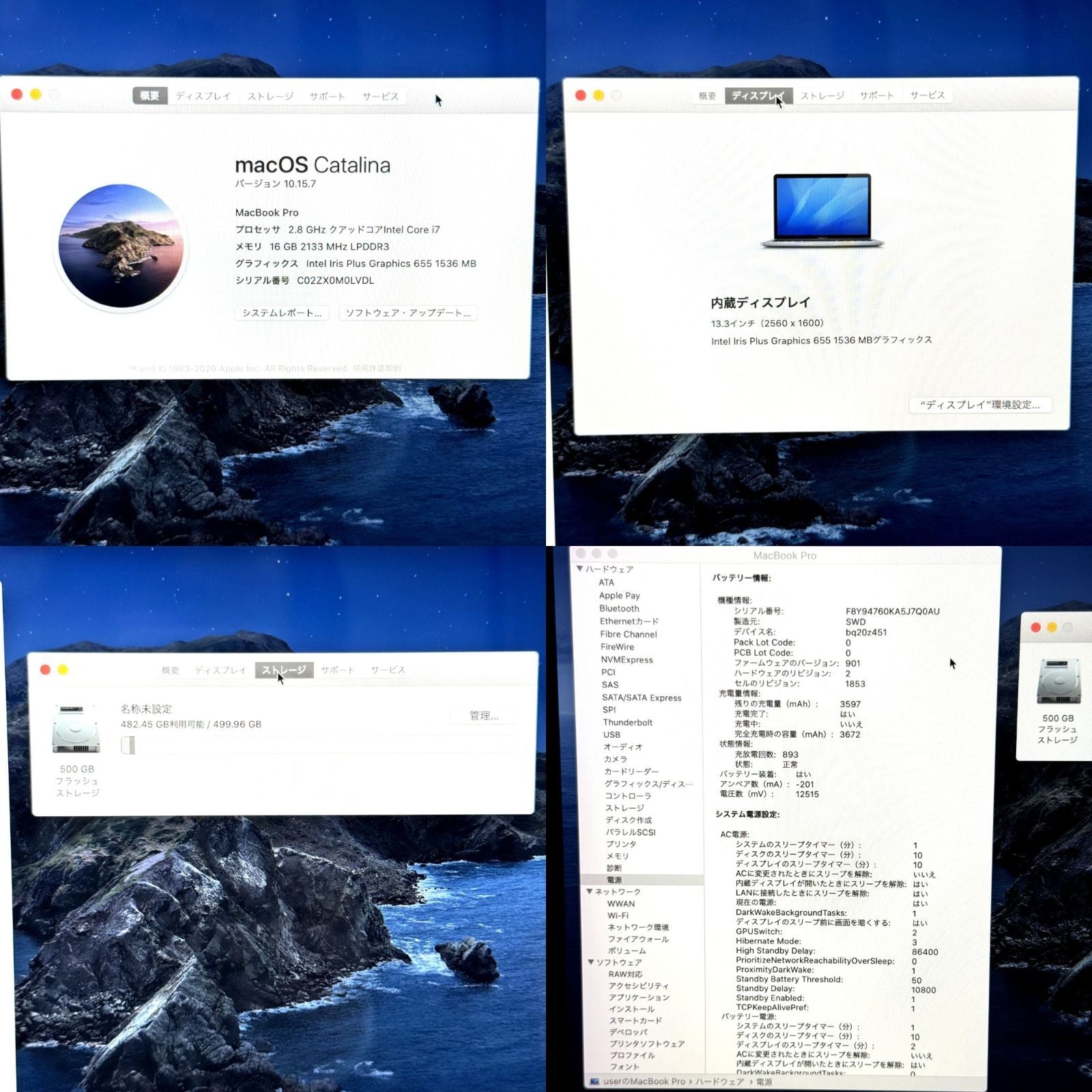Select SATA/SATA Express in the sidebar

642,698
